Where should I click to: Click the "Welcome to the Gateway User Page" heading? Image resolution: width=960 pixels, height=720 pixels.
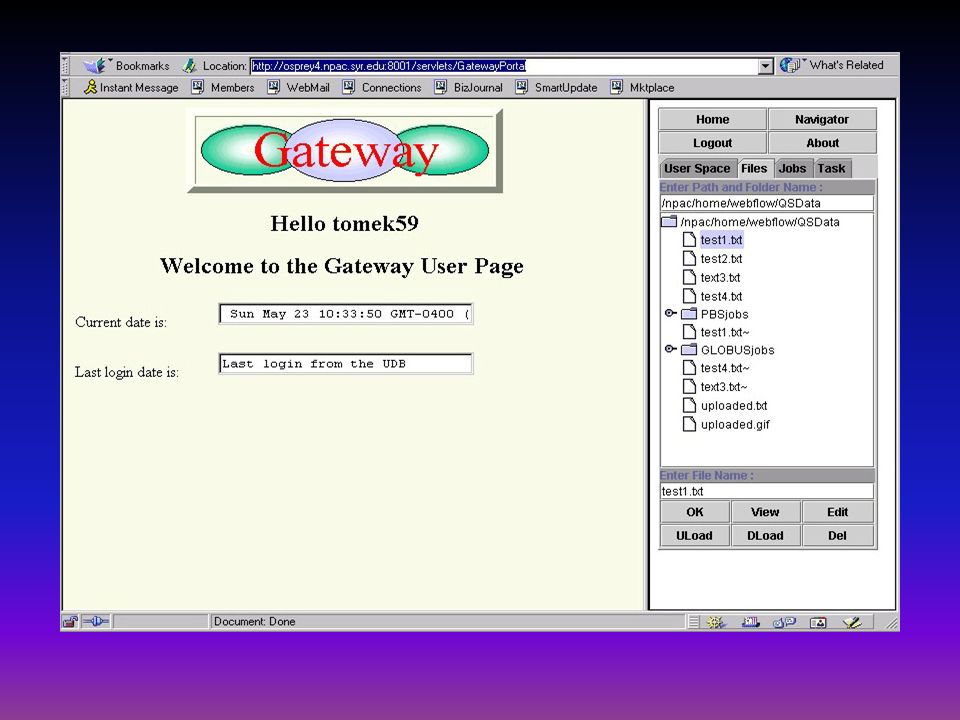point(342,266)
